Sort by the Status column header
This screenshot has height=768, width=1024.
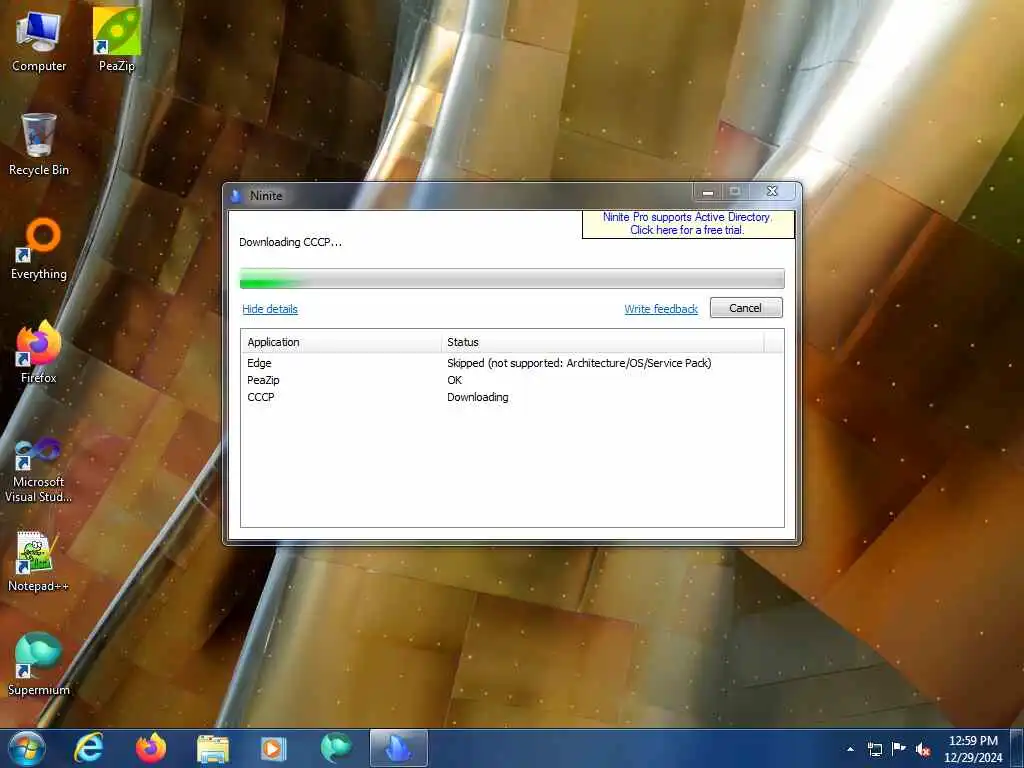pos(603,342)
